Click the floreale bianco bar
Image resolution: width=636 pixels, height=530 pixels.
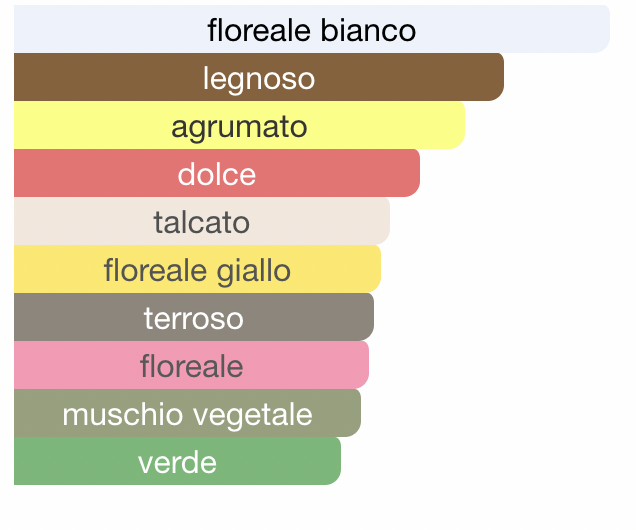pyautogui.click(x=312, y=29)
